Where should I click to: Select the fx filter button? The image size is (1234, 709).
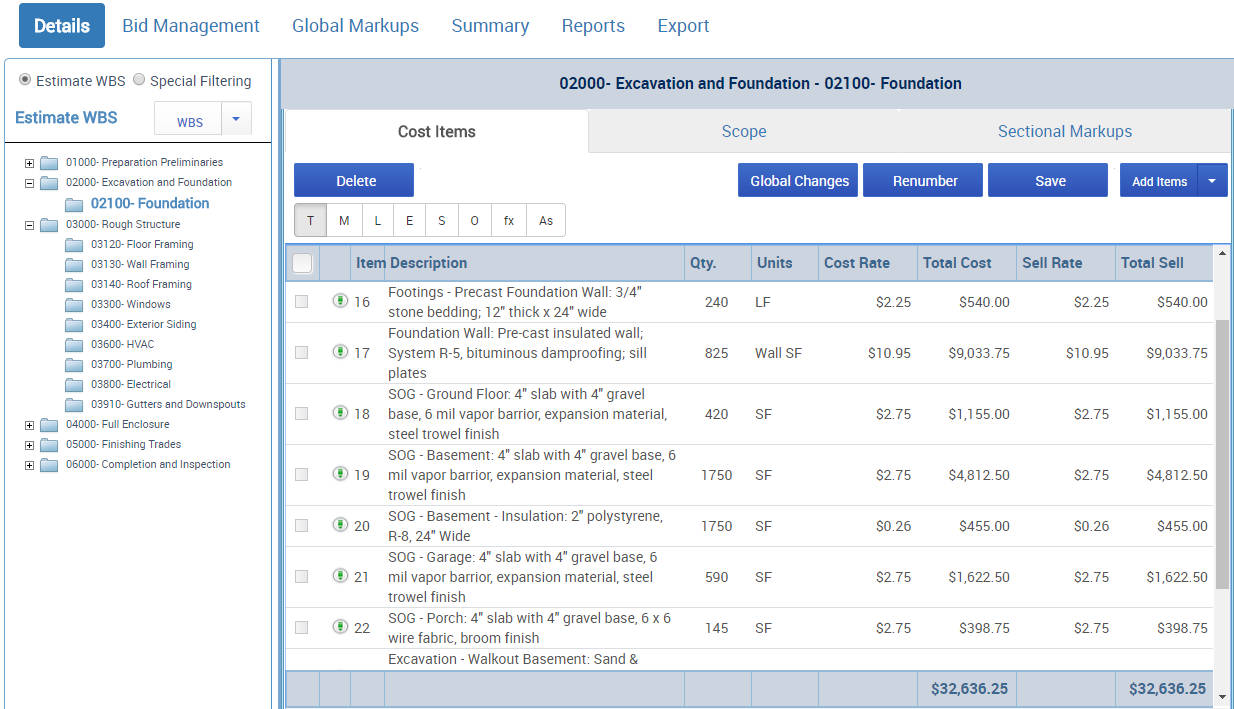coord(509,221)
